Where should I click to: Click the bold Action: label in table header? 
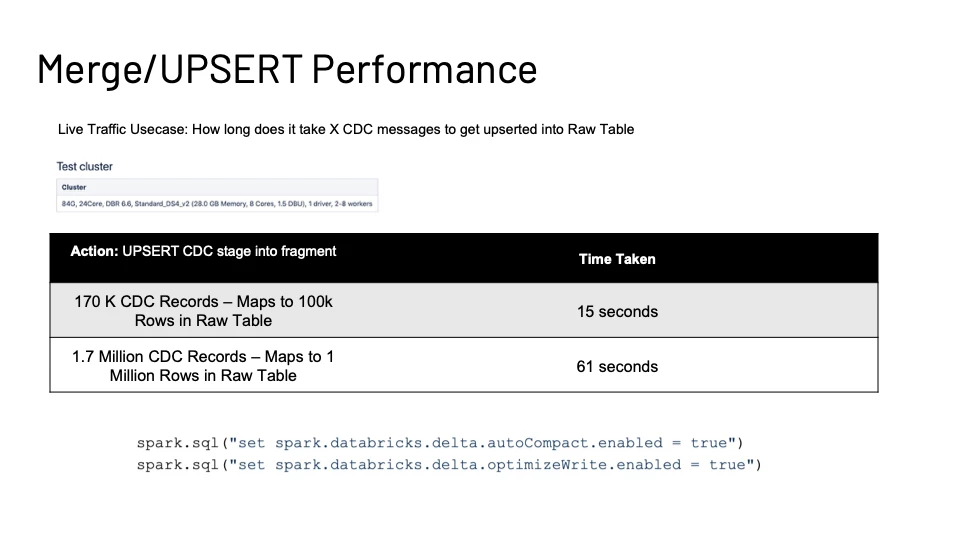click(x=94, y=251)
